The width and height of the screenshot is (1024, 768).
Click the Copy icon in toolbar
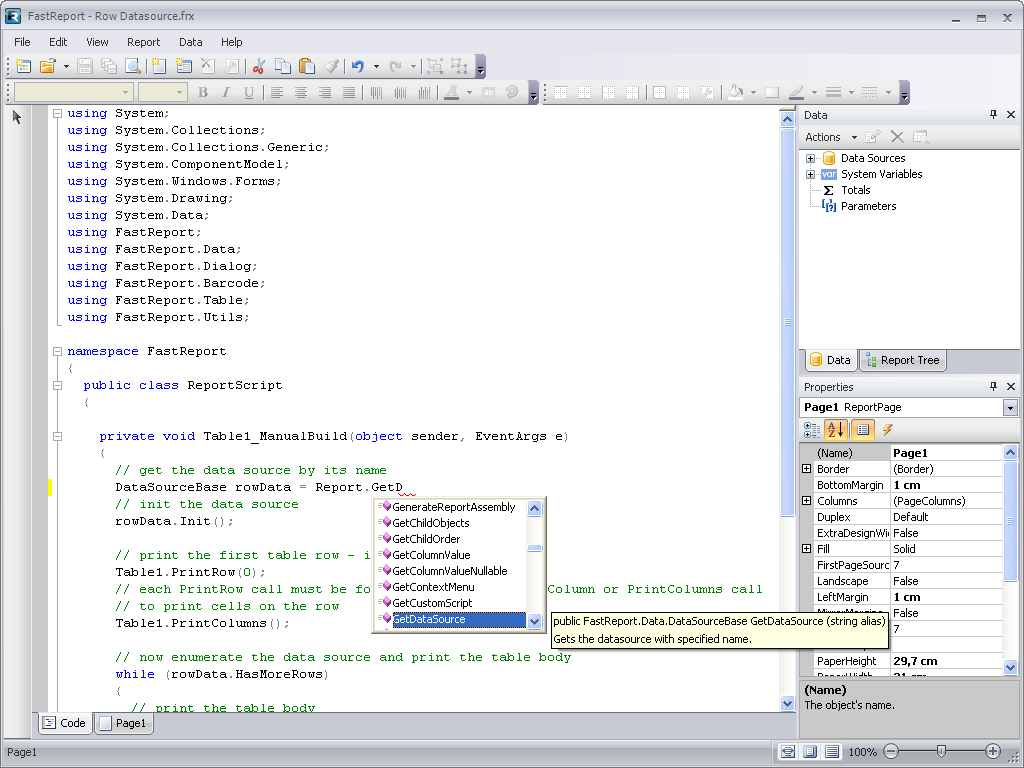click(283, 66)
